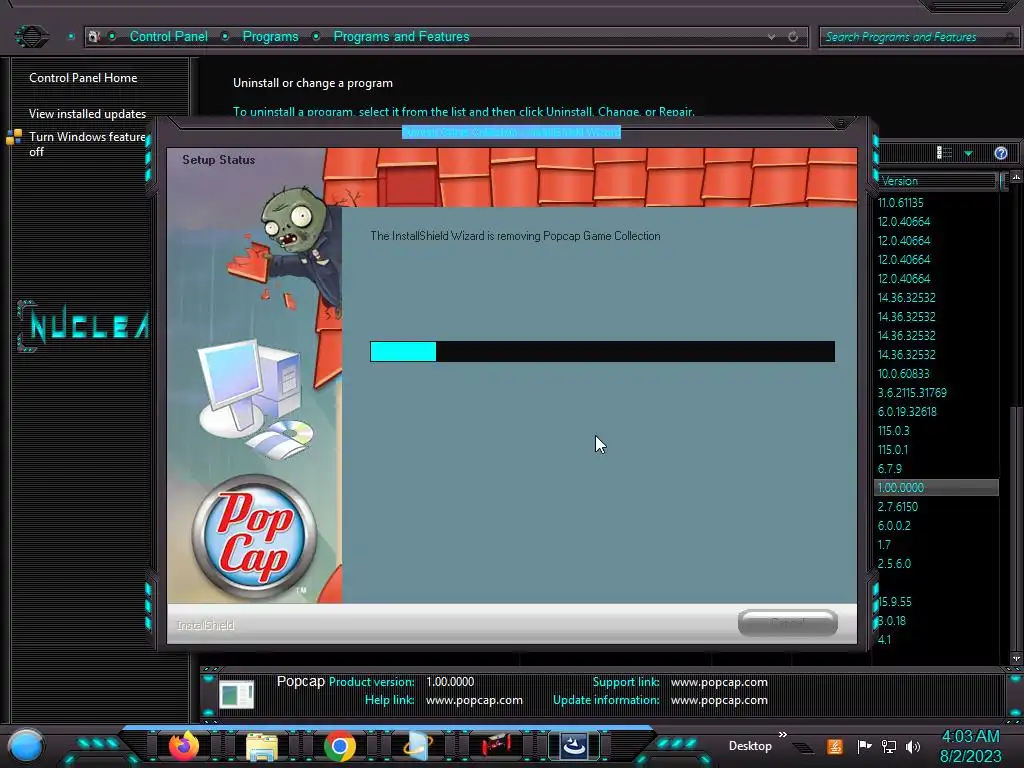Viewport: 1024px width, 768px height.
Task: Open the clock showing 4:03 AM
Action: click(x=970, y=746)
